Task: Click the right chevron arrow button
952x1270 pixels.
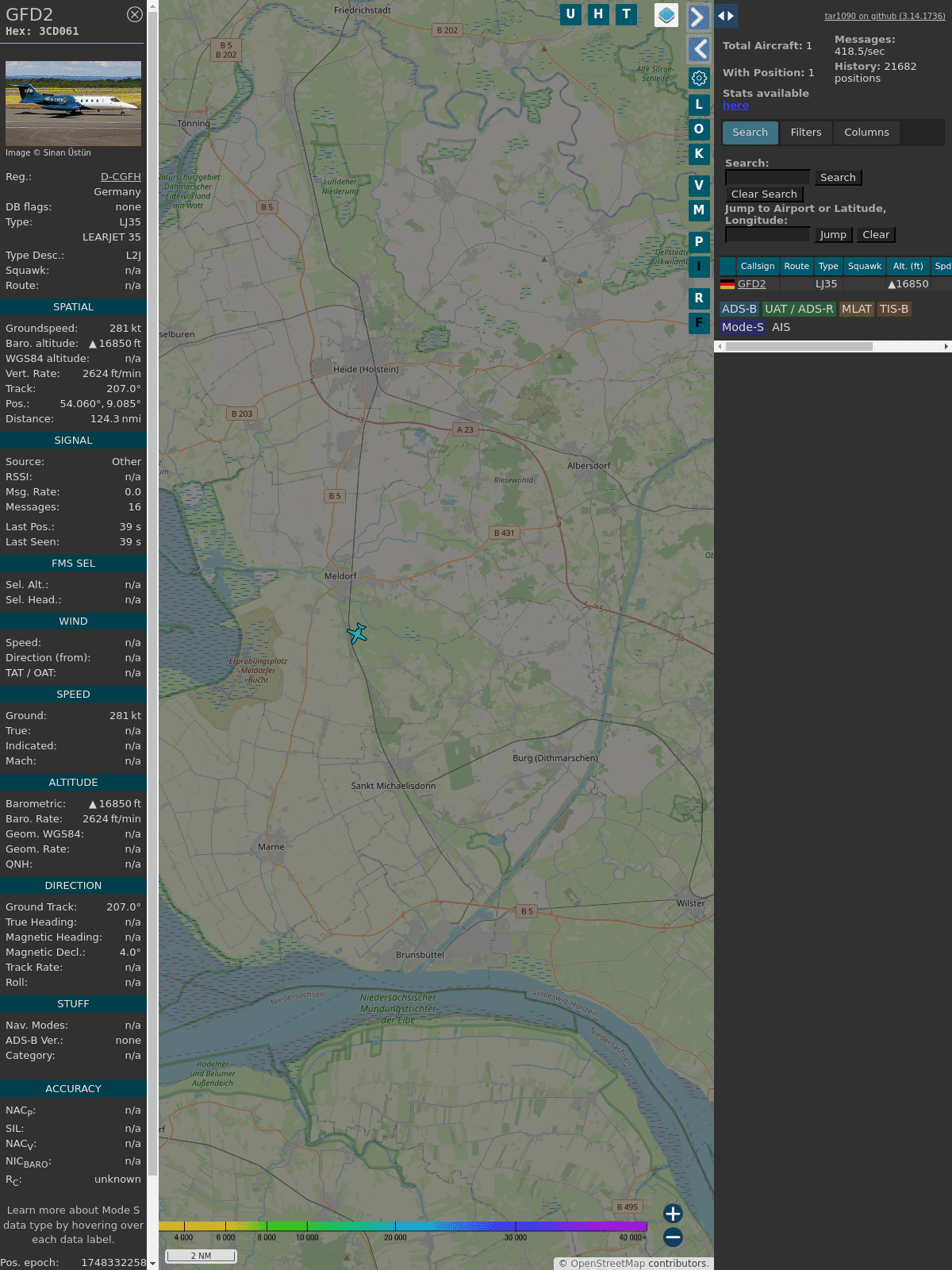Action: [x=698, y=17]
